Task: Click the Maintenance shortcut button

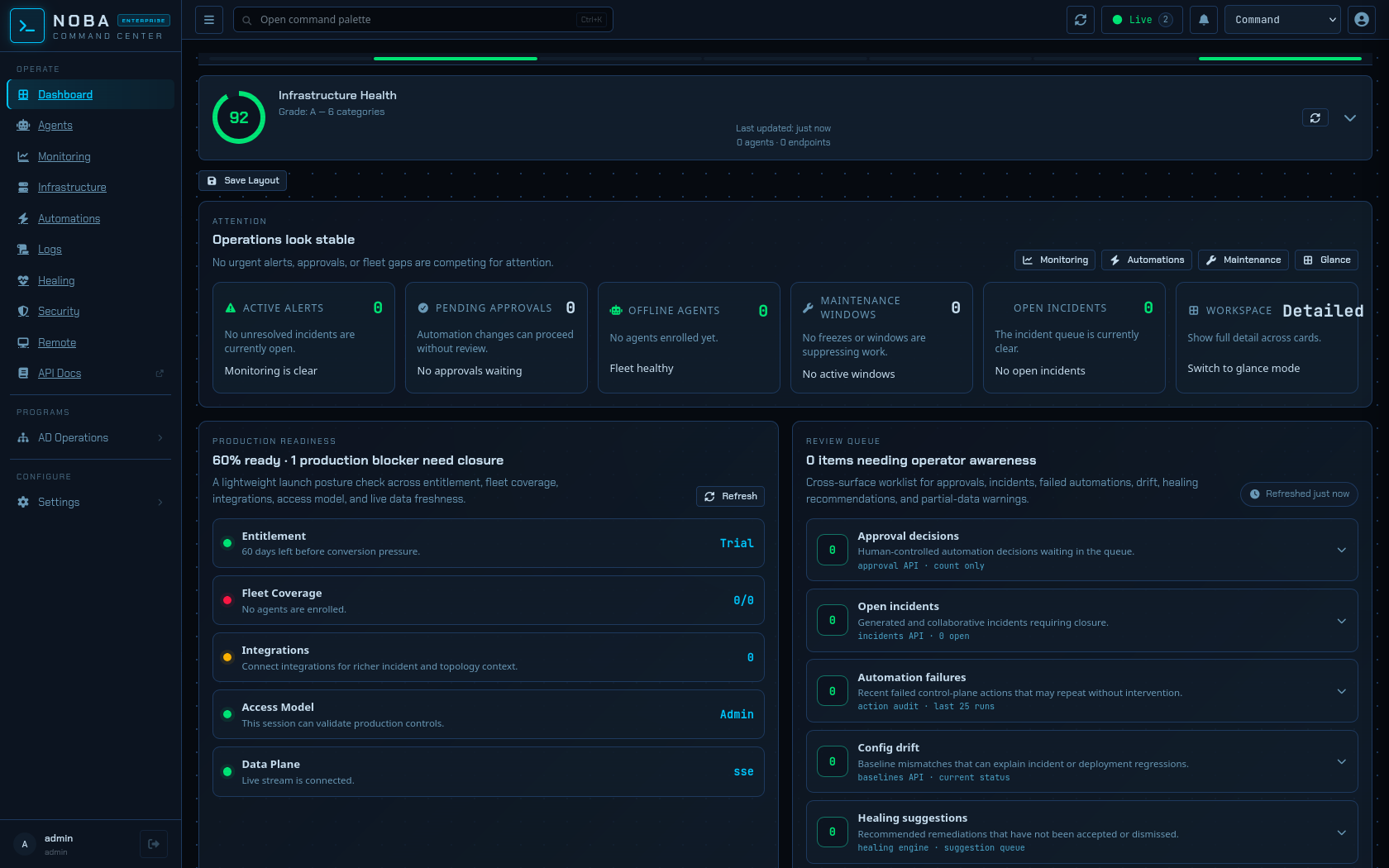Action: (1243, 260)
